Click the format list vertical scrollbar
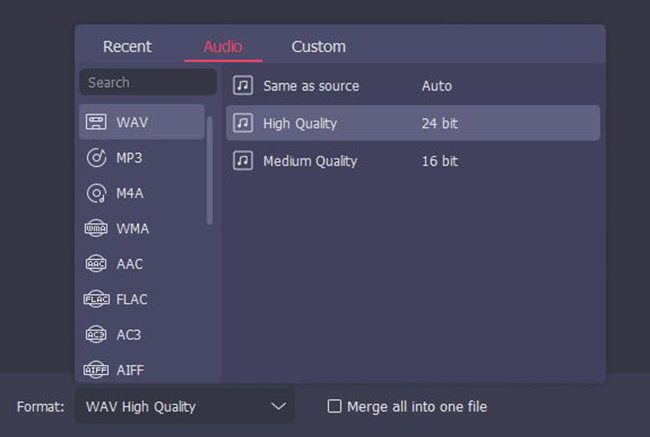Screen dimensions: 650x437 [210, 170]
